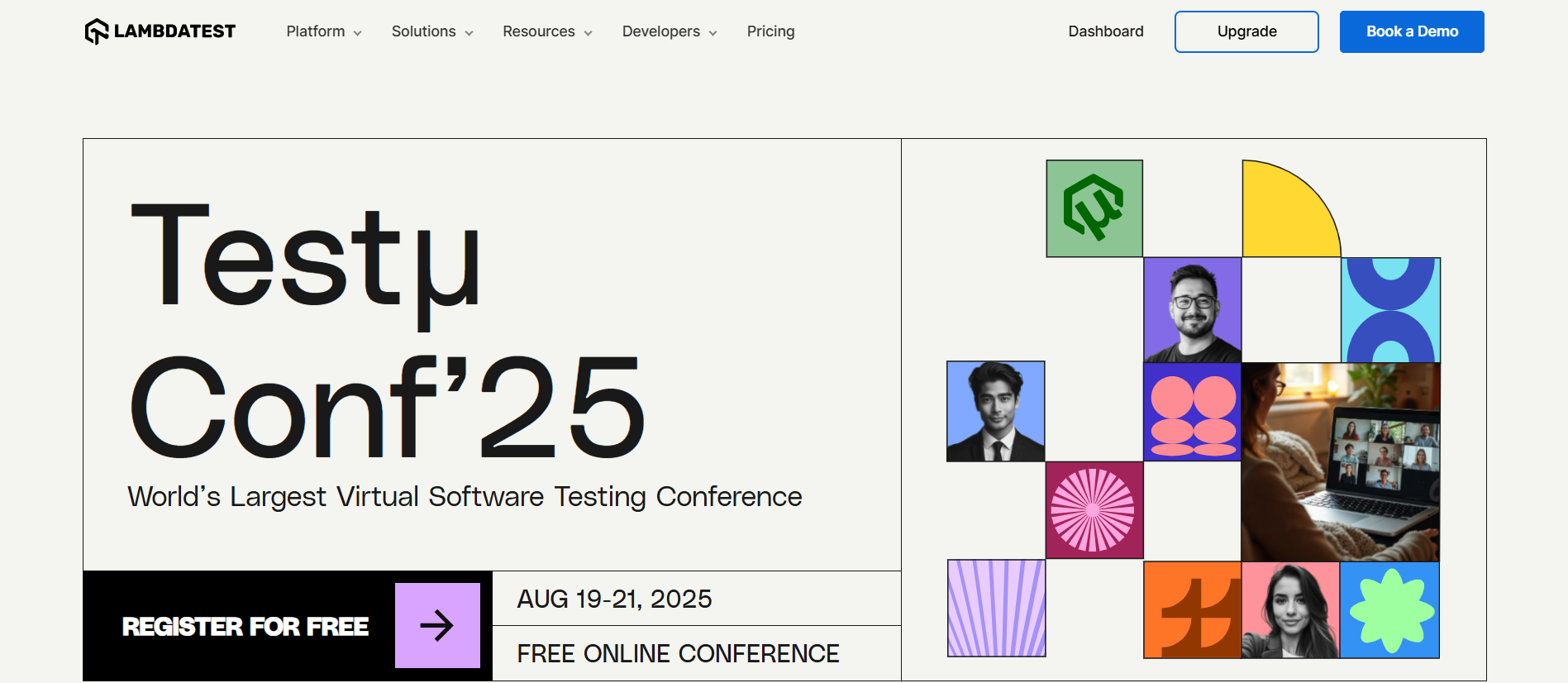The height and width of the screenshot is (683, 1568).
Task: Click the 'AUG 19-21, 2025' date text
Action: 614,599
